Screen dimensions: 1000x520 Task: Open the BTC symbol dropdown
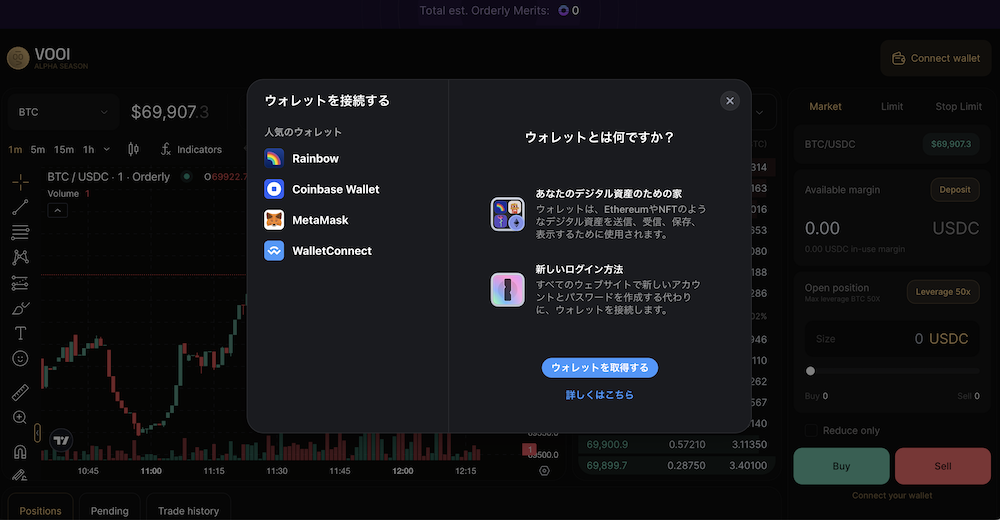point(62,112)
